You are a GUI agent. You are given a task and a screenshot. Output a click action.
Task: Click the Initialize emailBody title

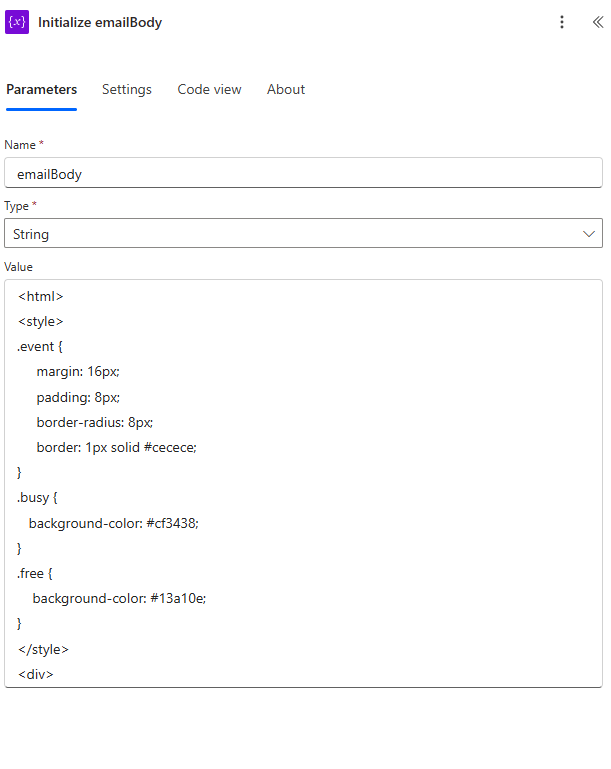pos(100,23)
